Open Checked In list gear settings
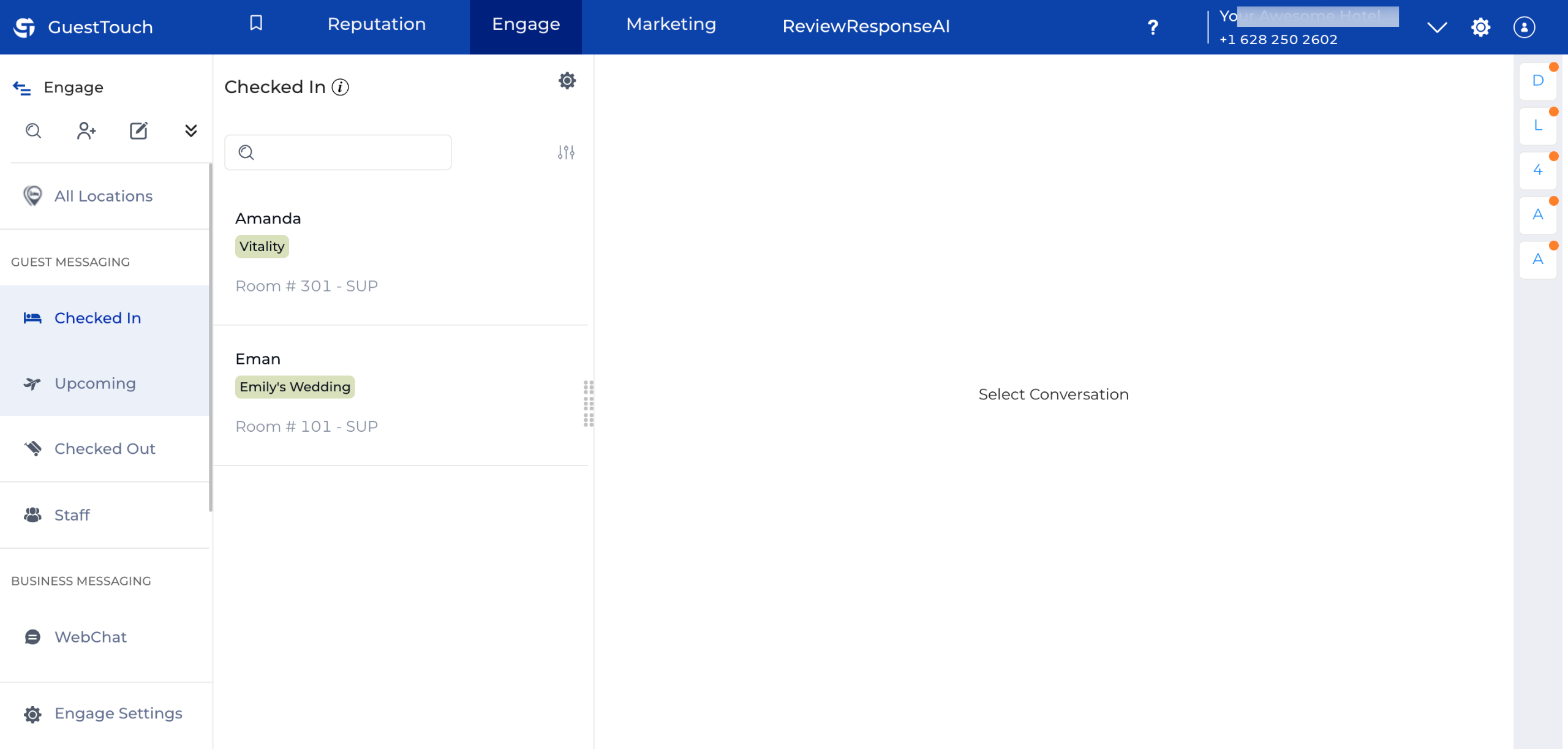This screenshot has width=1568, height=749. pos(567,81)
